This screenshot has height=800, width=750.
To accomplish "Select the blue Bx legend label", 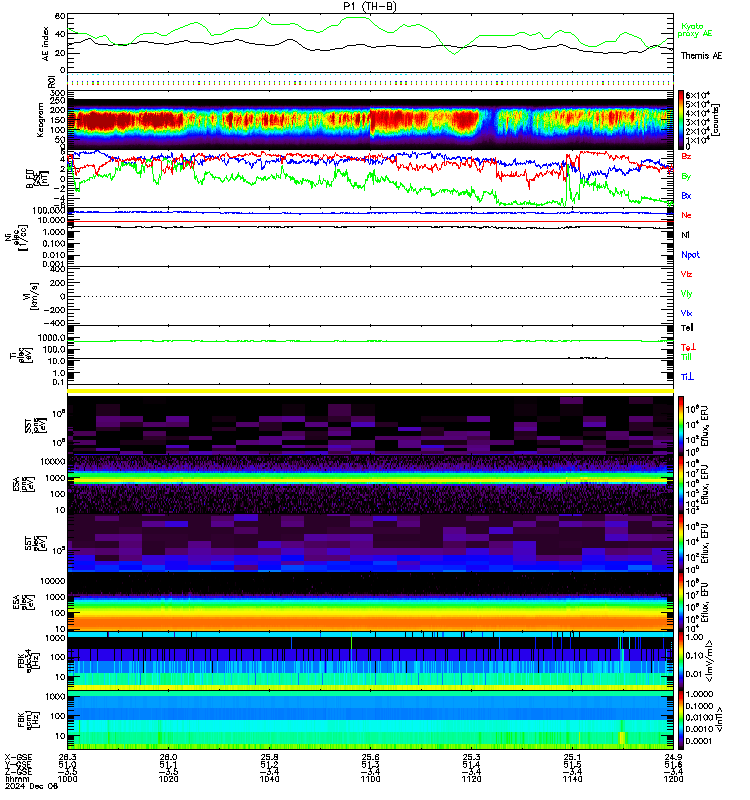I will pyautogui.click(x=686, y=195).
